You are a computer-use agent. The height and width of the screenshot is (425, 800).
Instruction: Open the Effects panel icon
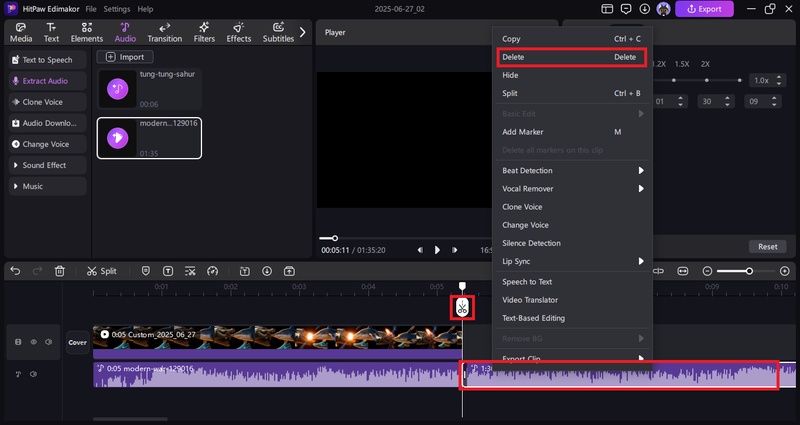238,32
